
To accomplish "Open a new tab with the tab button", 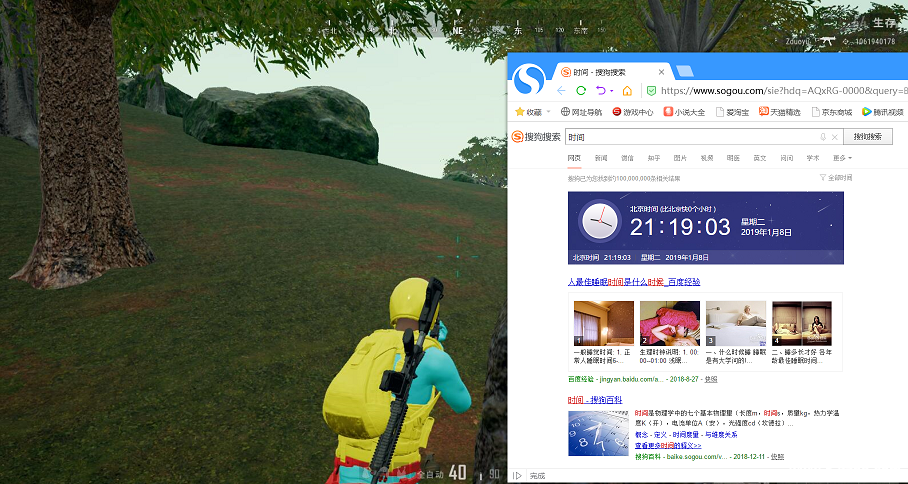I will pos(685,72).
